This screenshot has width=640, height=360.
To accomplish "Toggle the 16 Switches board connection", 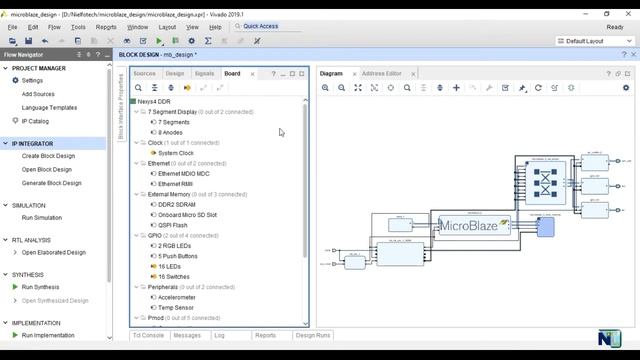I will click(x=153, y=277).
